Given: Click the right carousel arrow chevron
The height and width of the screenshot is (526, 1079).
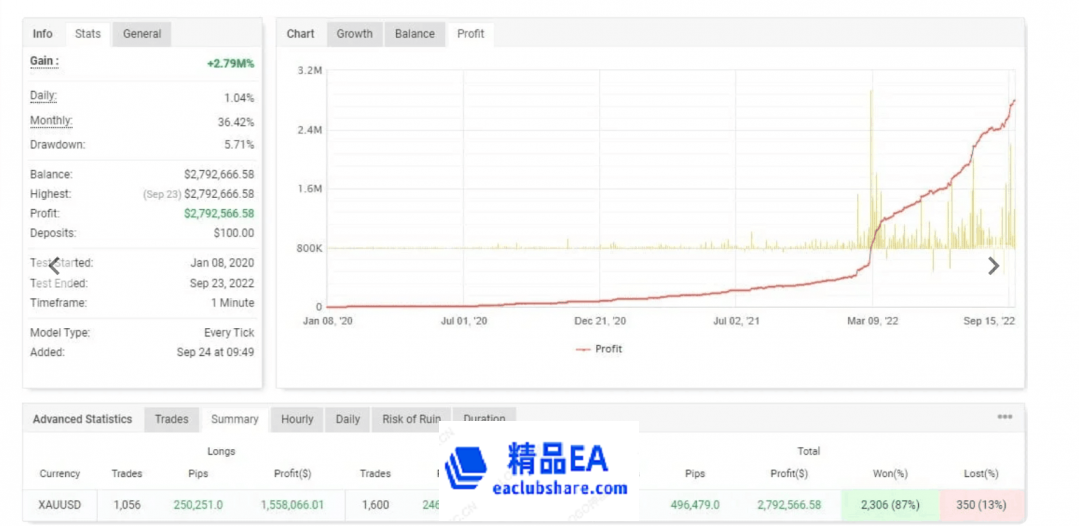Looking at the screenshot, I should (993, 266).
